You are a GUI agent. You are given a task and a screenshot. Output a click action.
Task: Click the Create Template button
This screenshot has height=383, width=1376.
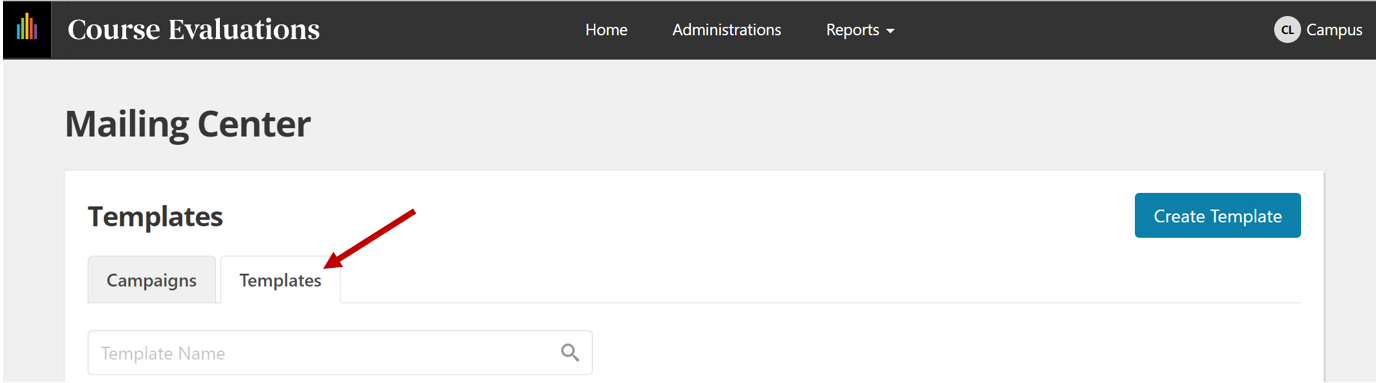1217,216
